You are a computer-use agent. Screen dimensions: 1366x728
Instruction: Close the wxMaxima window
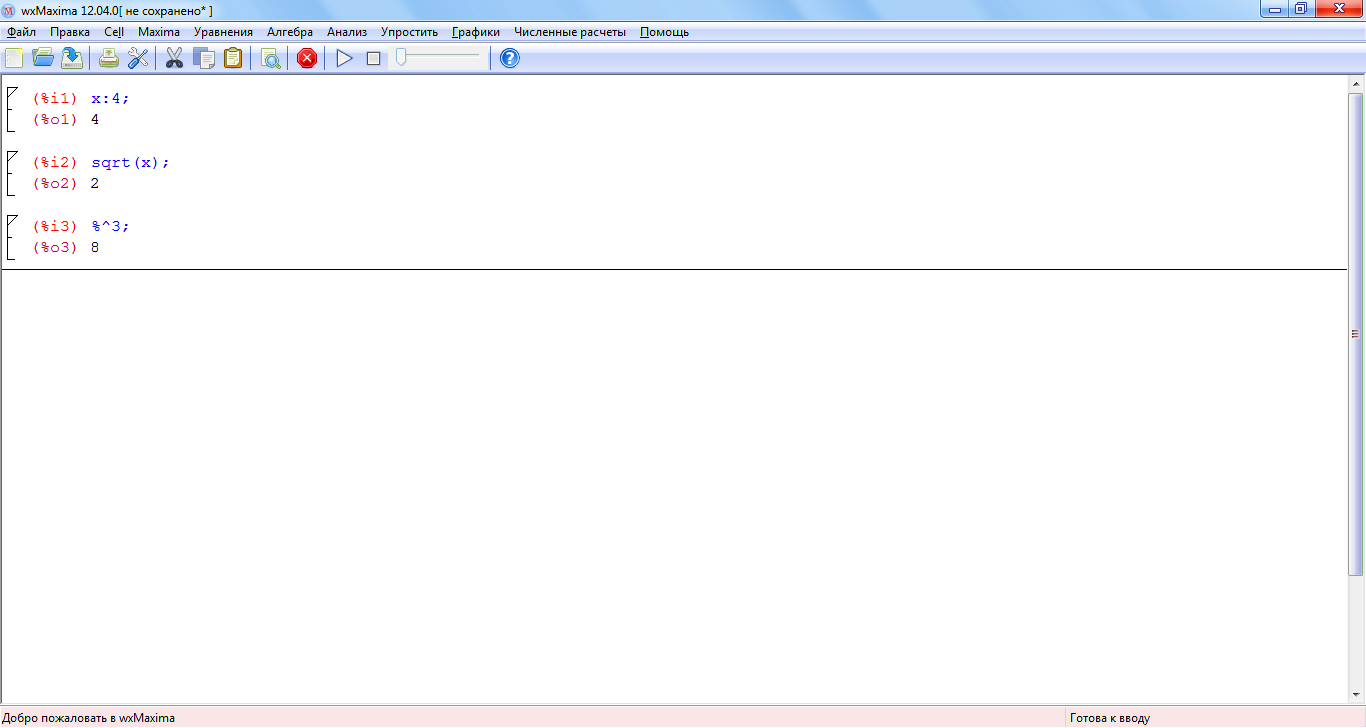pos(1338,9)
